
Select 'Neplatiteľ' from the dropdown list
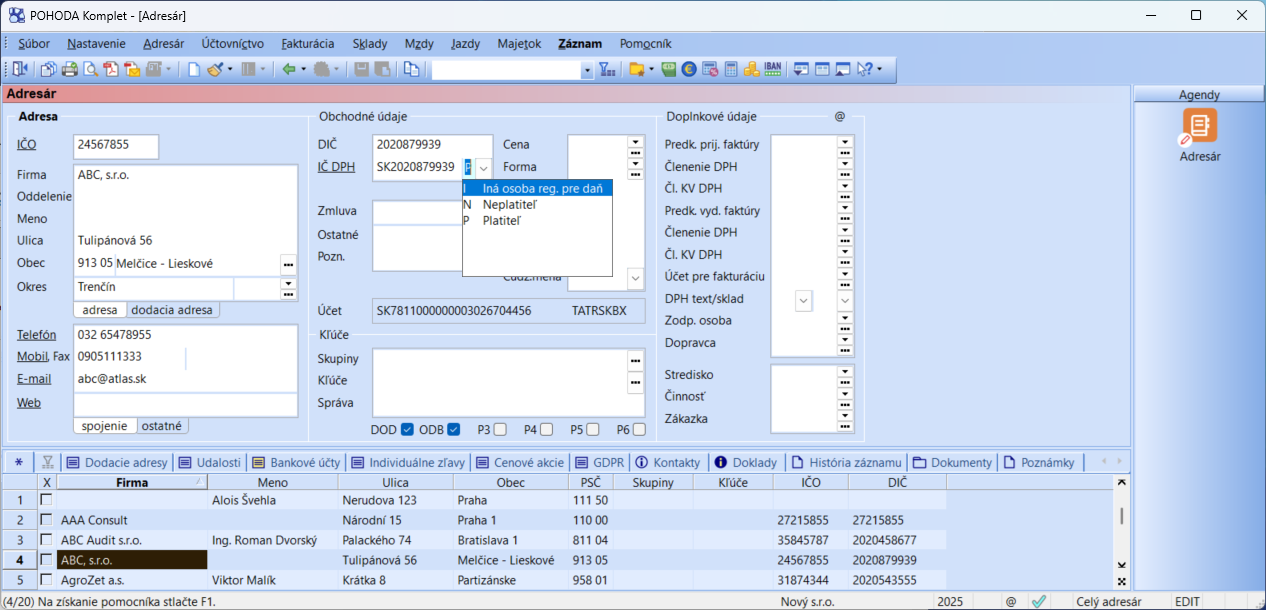(509, 204)
